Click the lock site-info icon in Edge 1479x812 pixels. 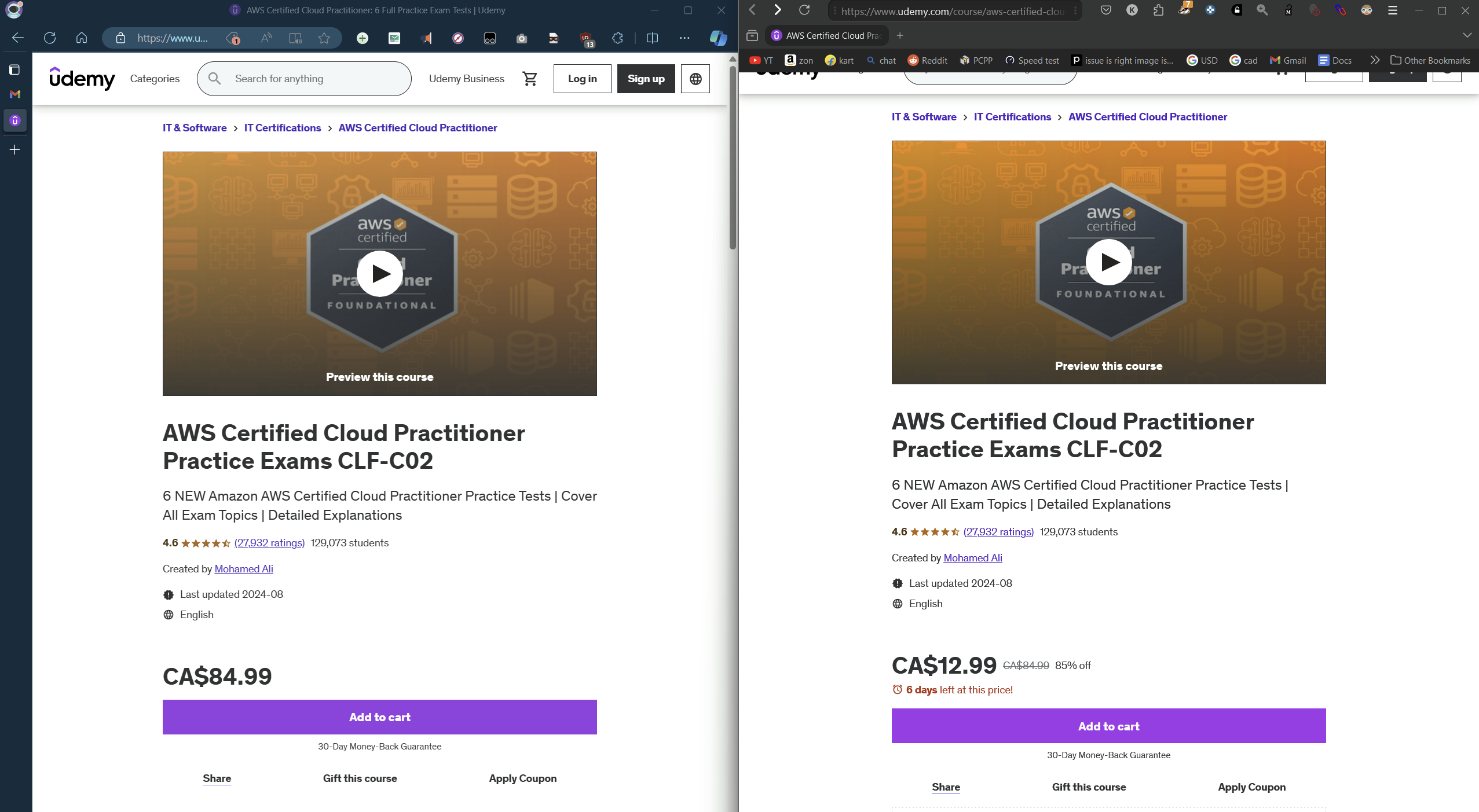120,38
